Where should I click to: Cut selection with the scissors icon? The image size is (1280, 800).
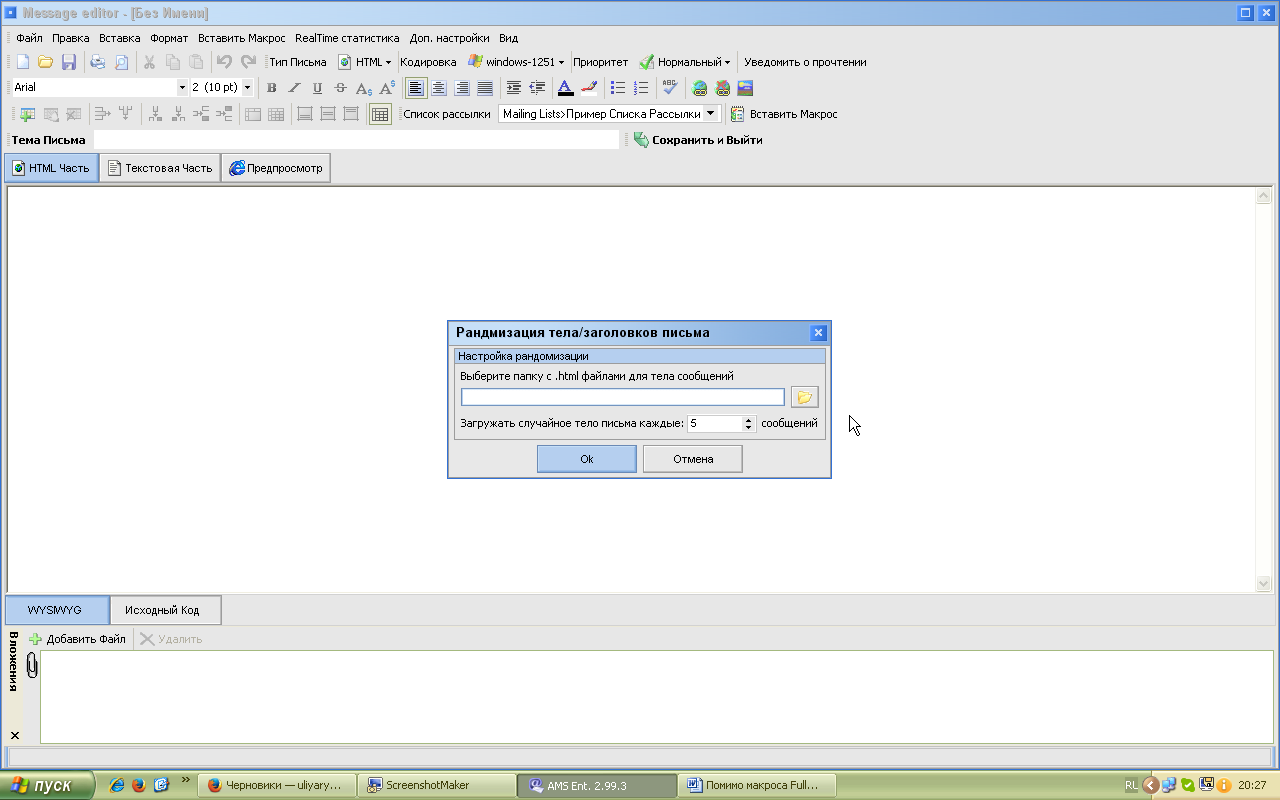(x=150, y=62)
